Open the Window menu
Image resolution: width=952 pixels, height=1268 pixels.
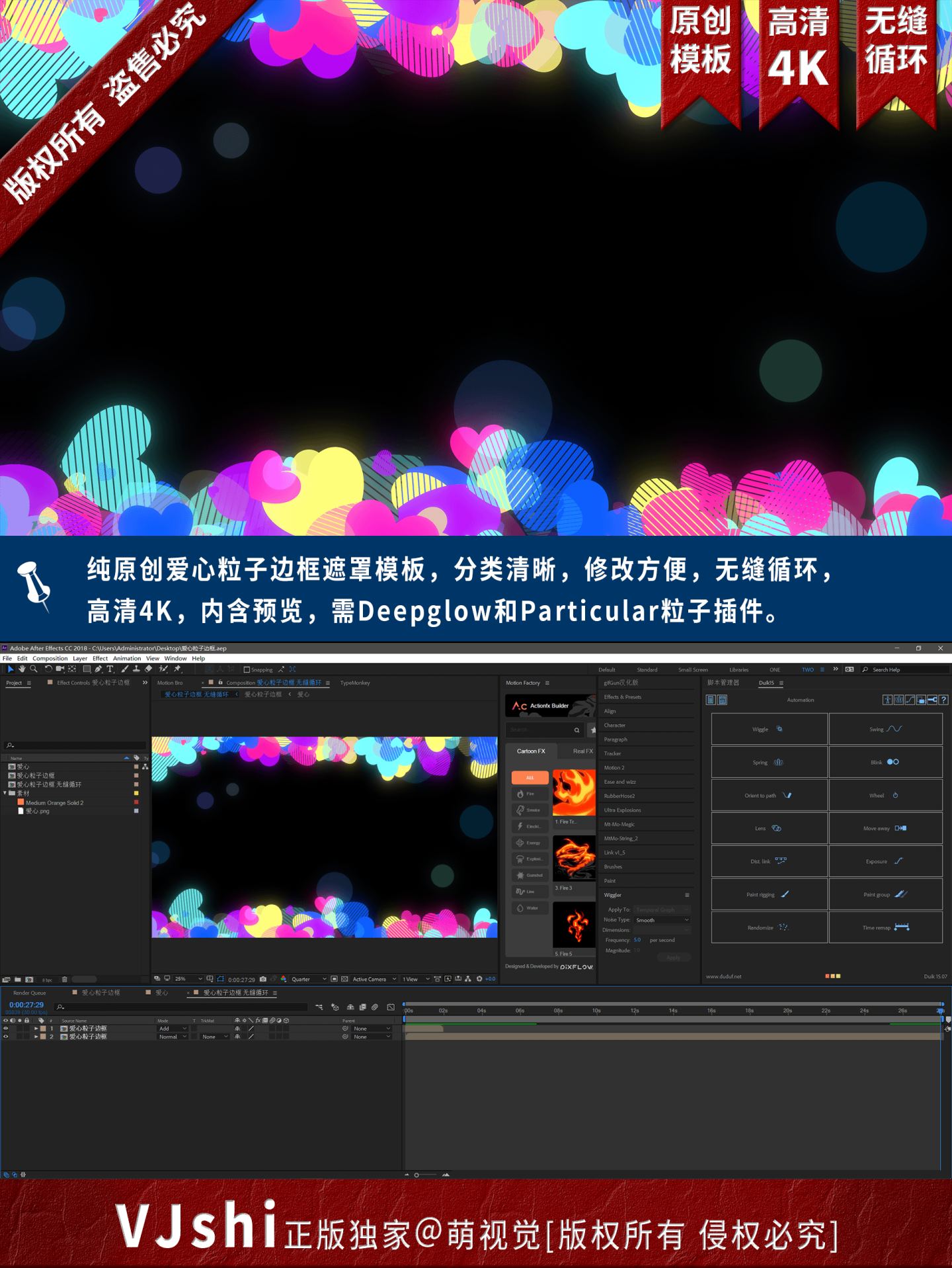coord(176,658)
